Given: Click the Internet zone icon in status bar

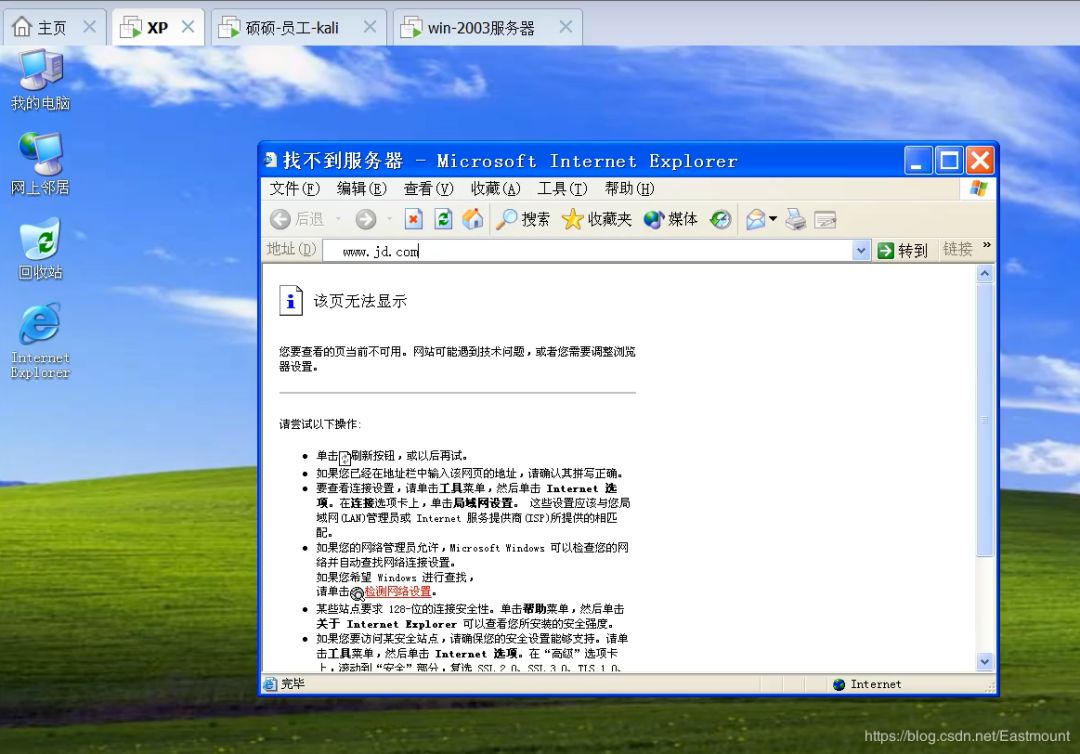Looking at the screenshot, I should [839, 684].
